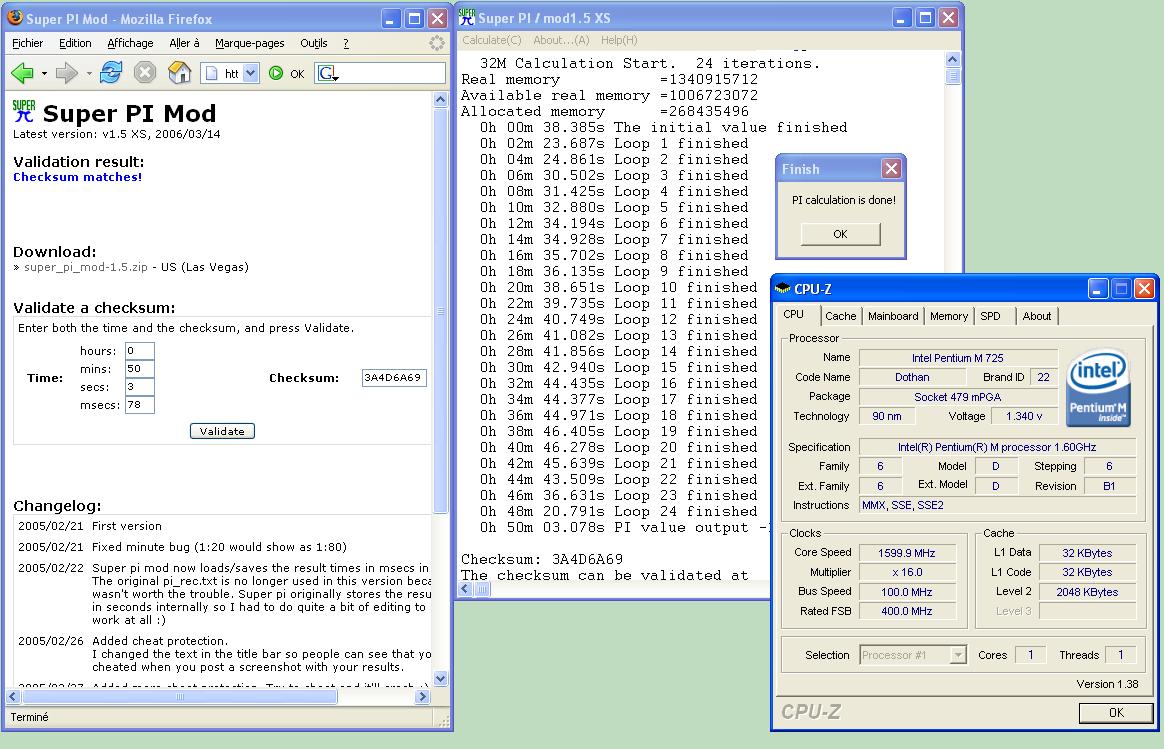
Task: Open forward button history dropdown arrow
Action: coord(89,73)
